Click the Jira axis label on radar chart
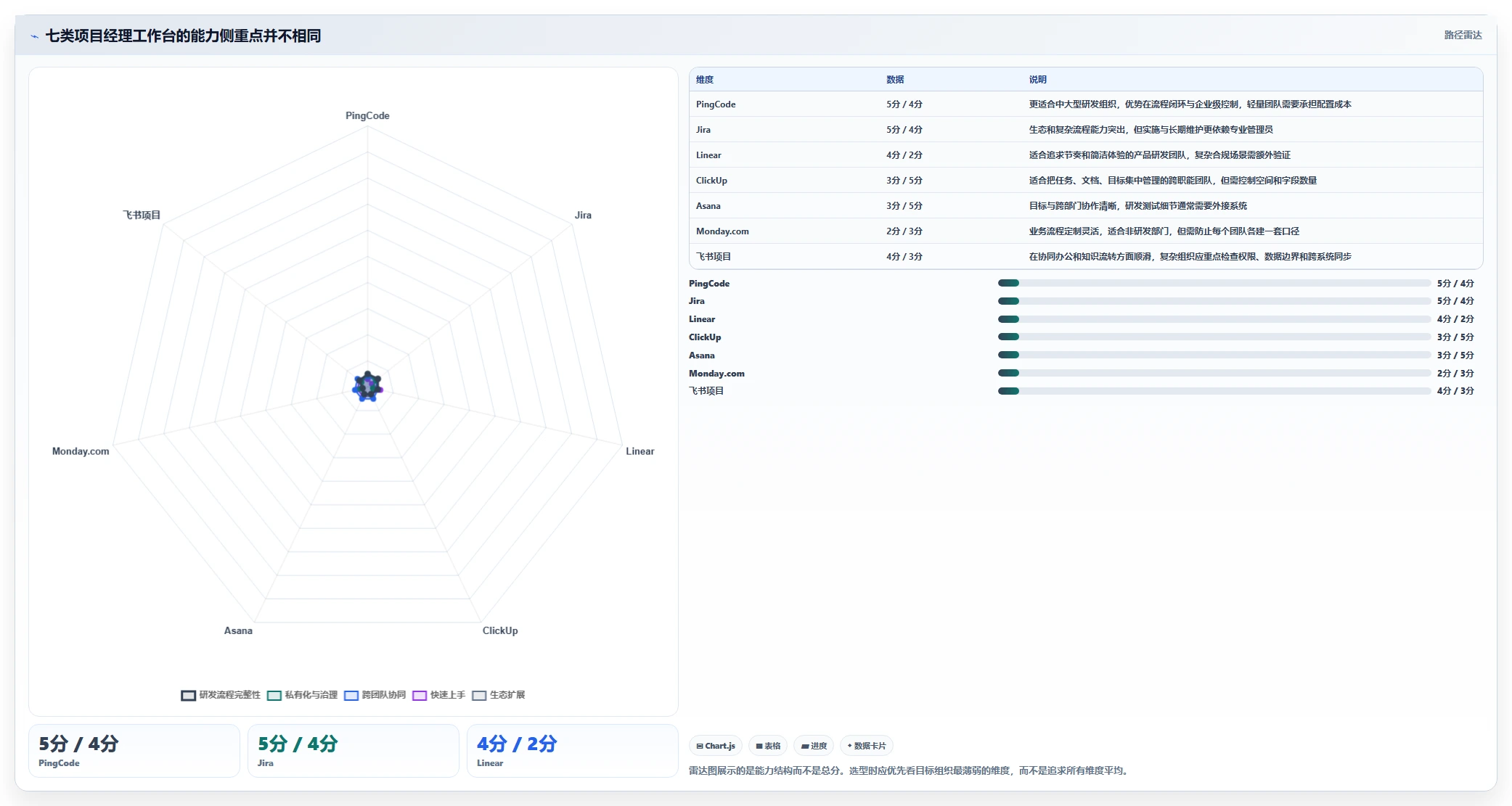Screen dimensions: 1512x806 (x=583, y=215)
